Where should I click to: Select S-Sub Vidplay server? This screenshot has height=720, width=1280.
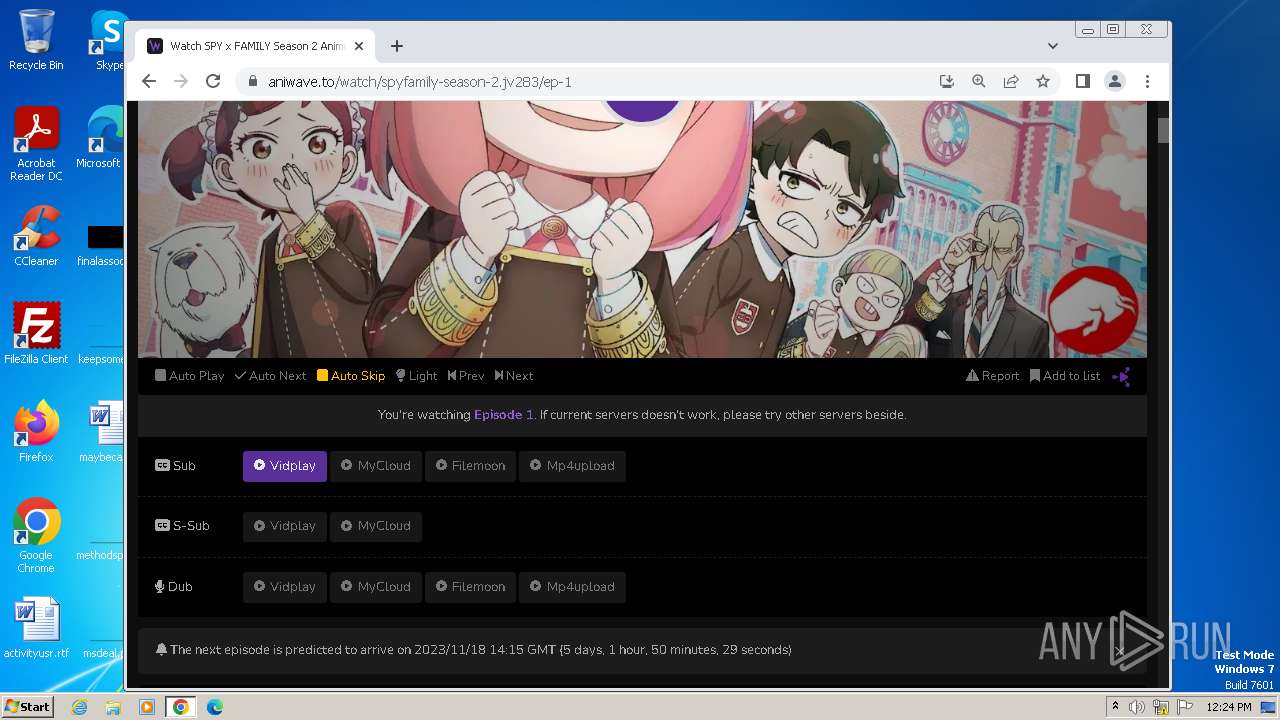[285, 526]
